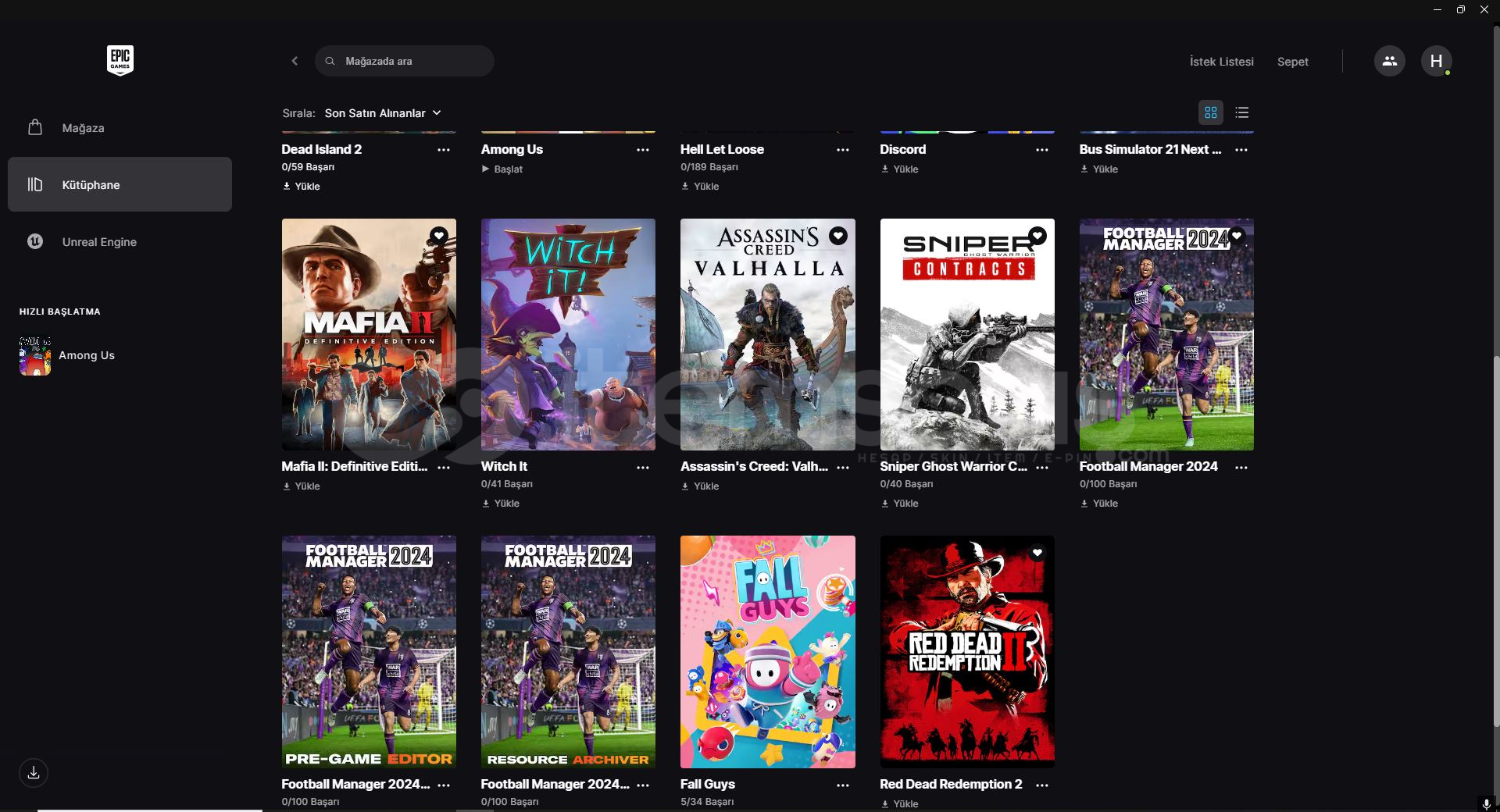Open the Resource Archiver cover art
1500x812 pixels.
point(568,652)
